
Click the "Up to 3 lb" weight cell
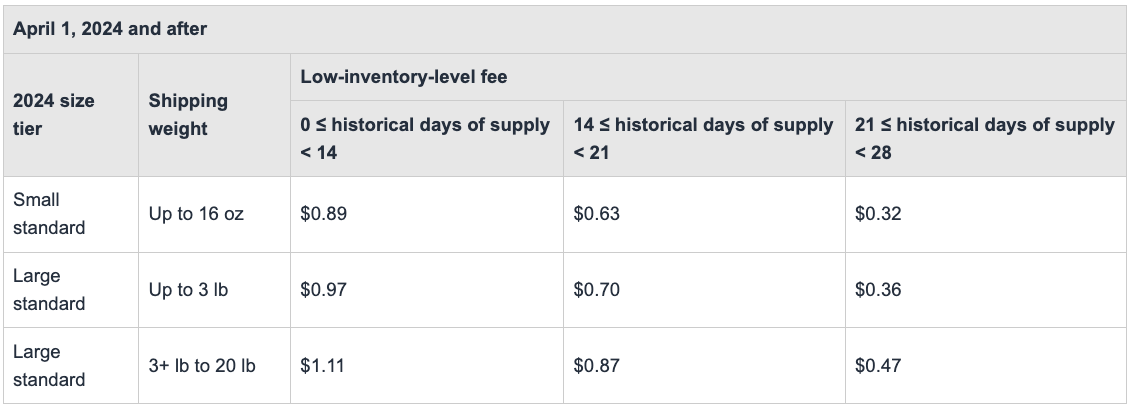click(x=188, y=290)
